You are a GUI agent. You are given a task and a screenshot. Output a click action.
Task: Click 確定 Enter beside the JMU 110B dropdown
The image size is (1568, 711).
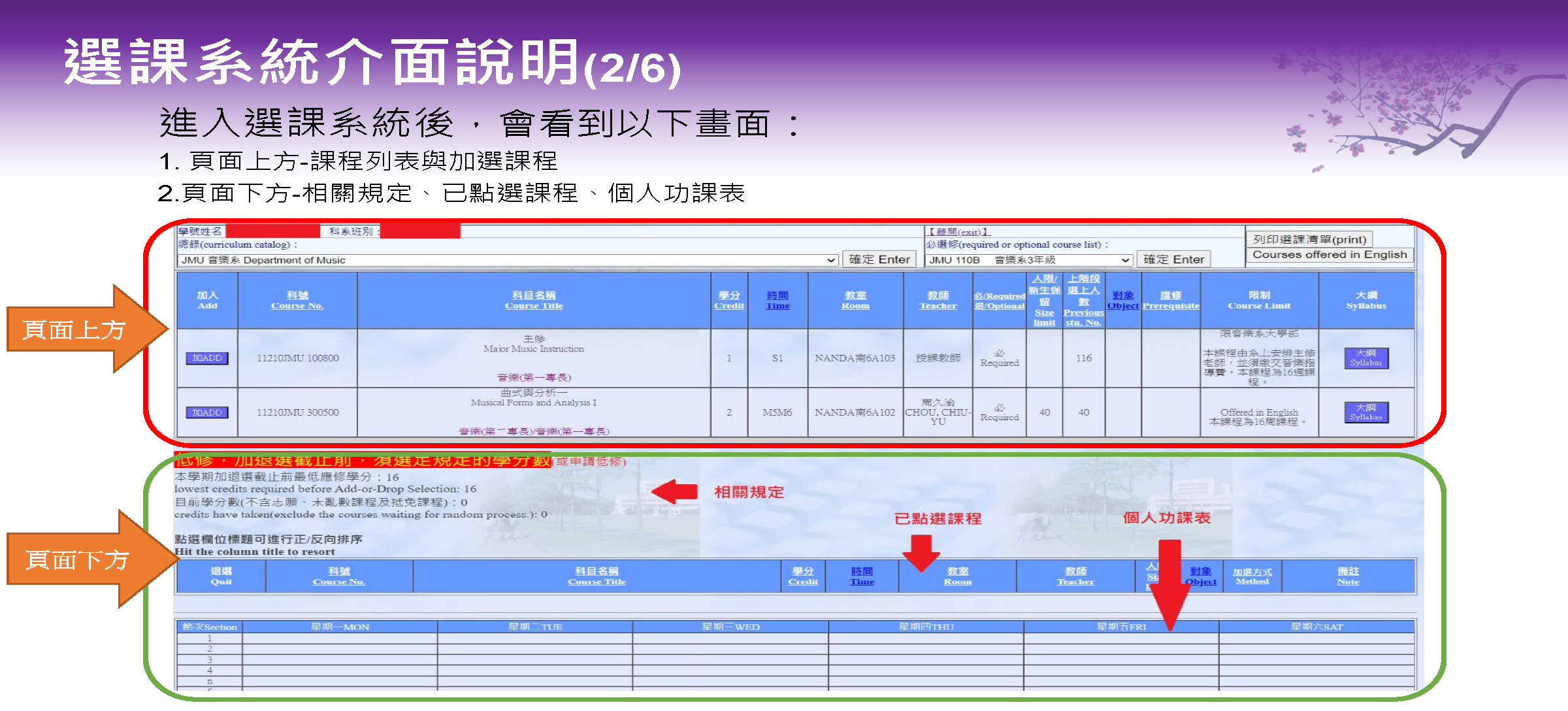click(x=1173, y=259)
